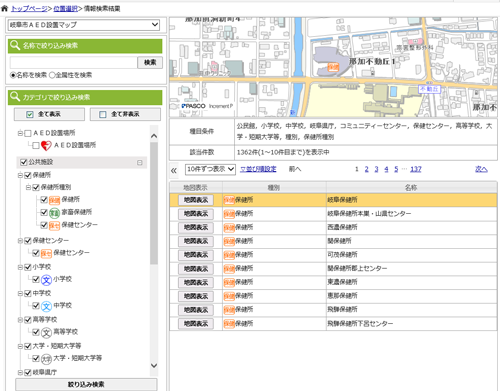
Task: Click the 位置選択 breadcrumb link
Action: (x=65, y=9)
